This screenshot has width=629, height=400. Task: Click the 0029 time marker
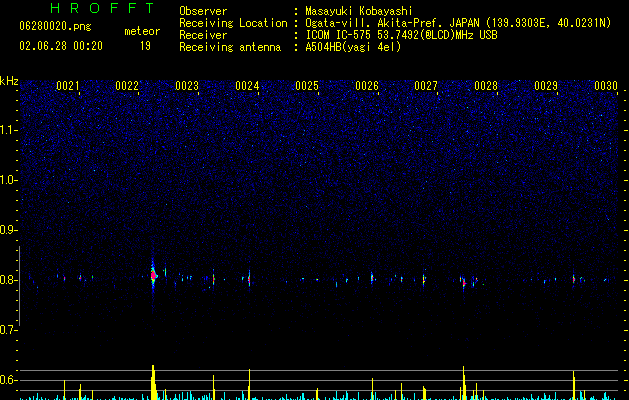click(546, 86)
